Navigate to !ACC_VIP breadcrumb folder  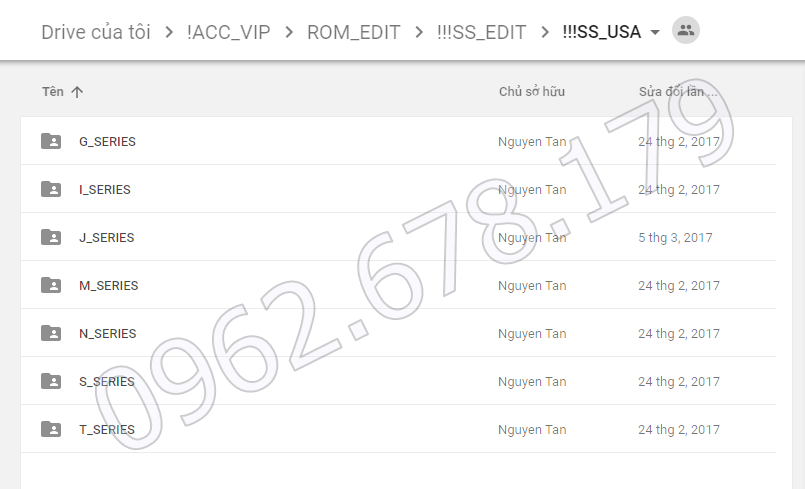228,32
